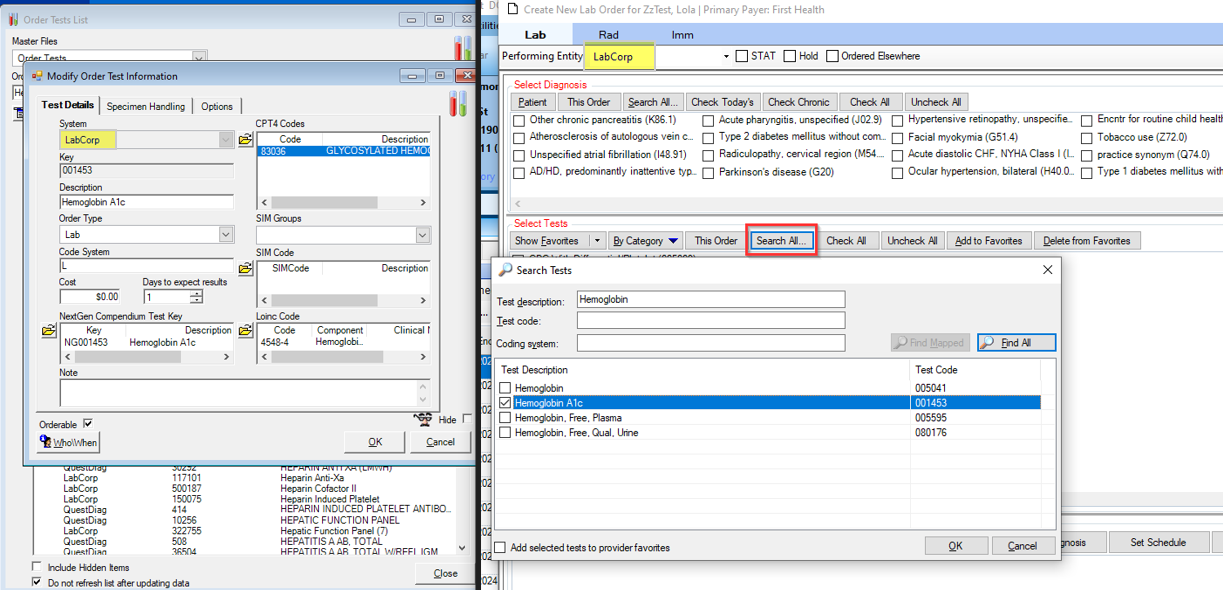Check Include Hidden Items
This screenshot has height=590, width=1223.
(x=37, y=568)
